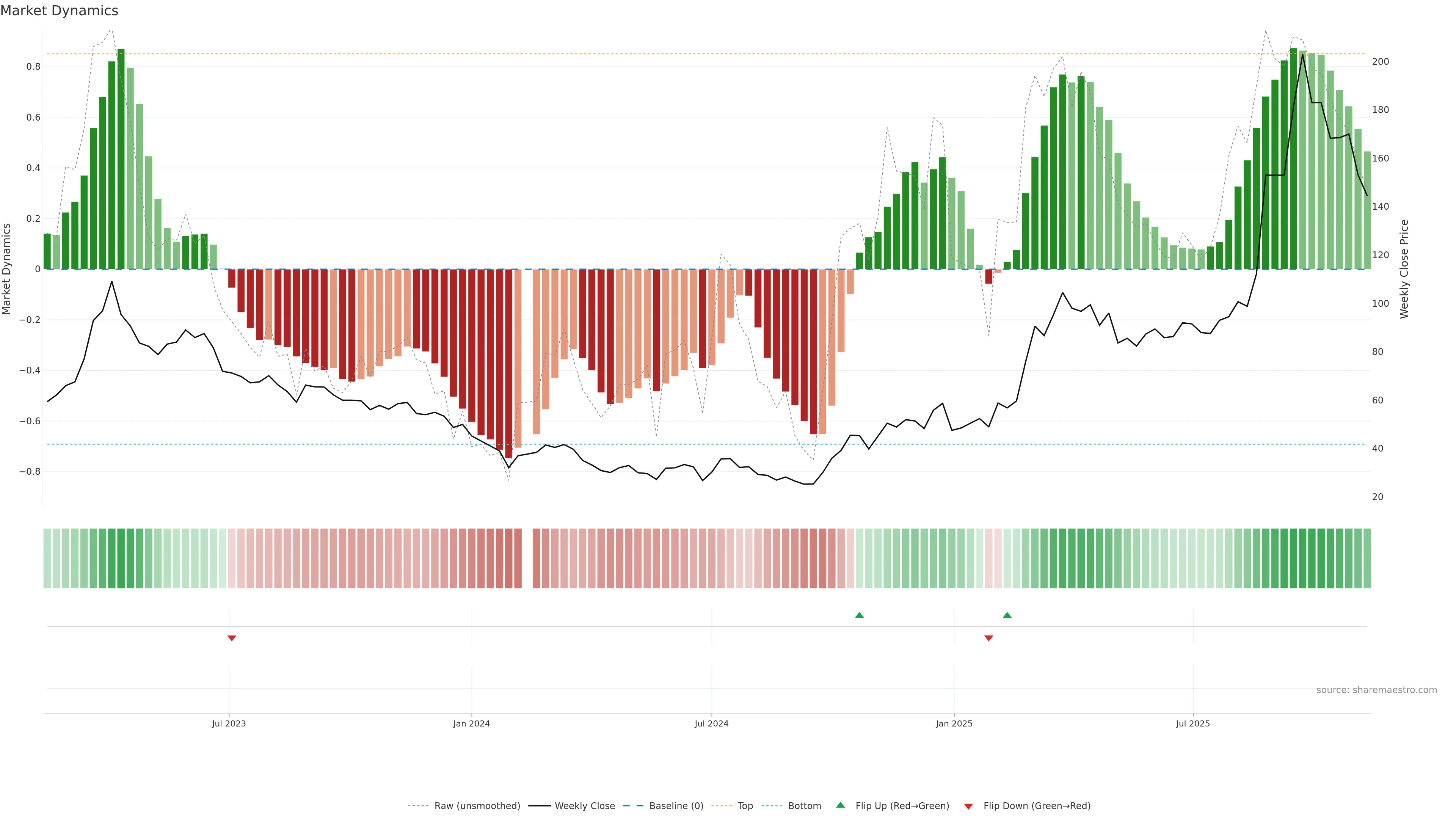Click the Jan 2024 x-axis label
The width and height of the screenshot is (1456, 819).
click(471, 723)
